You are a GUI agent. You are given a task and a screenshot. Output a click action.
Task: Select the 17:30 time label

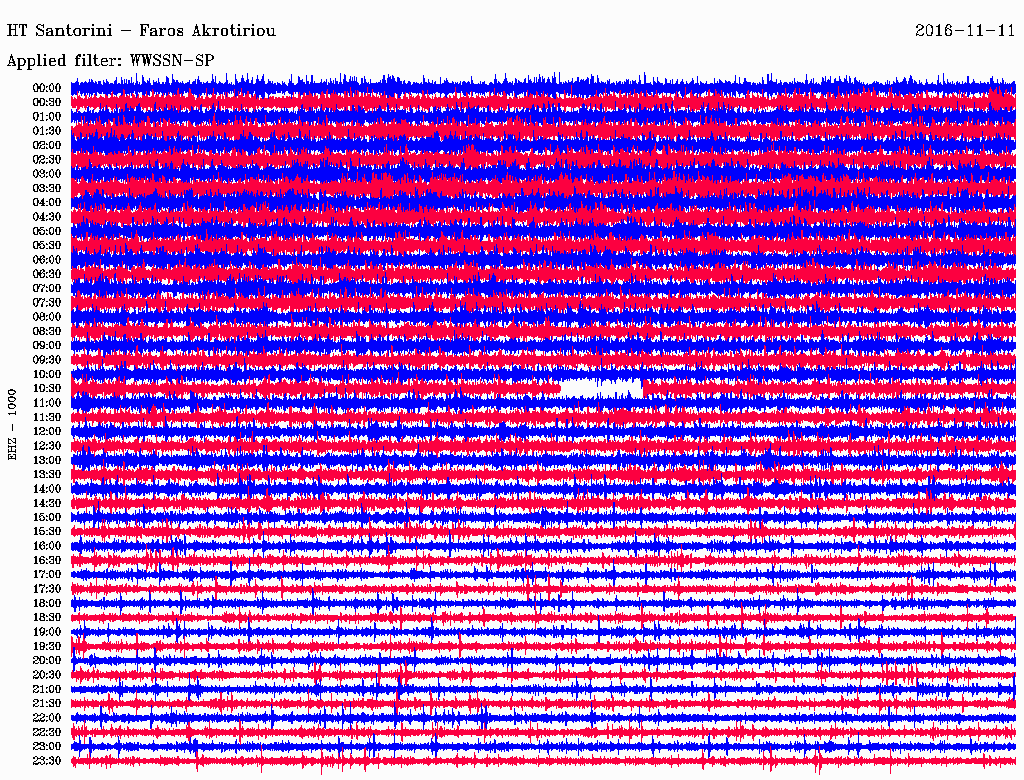click(47, 589)
